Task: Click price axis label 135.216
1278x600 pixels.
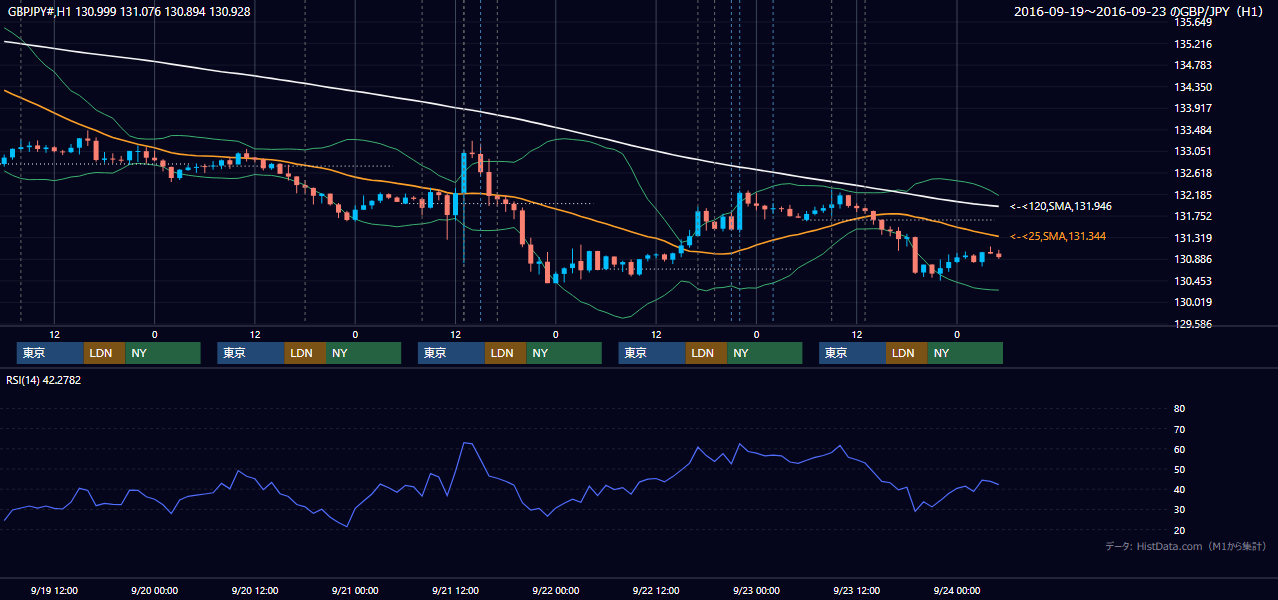Action: (1192, 44)
